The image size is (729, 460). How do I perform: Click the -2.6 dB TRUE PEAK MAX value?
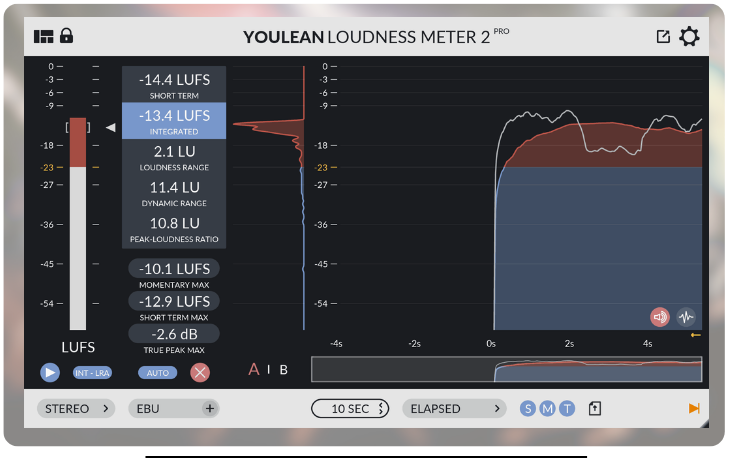coord(174,334)
